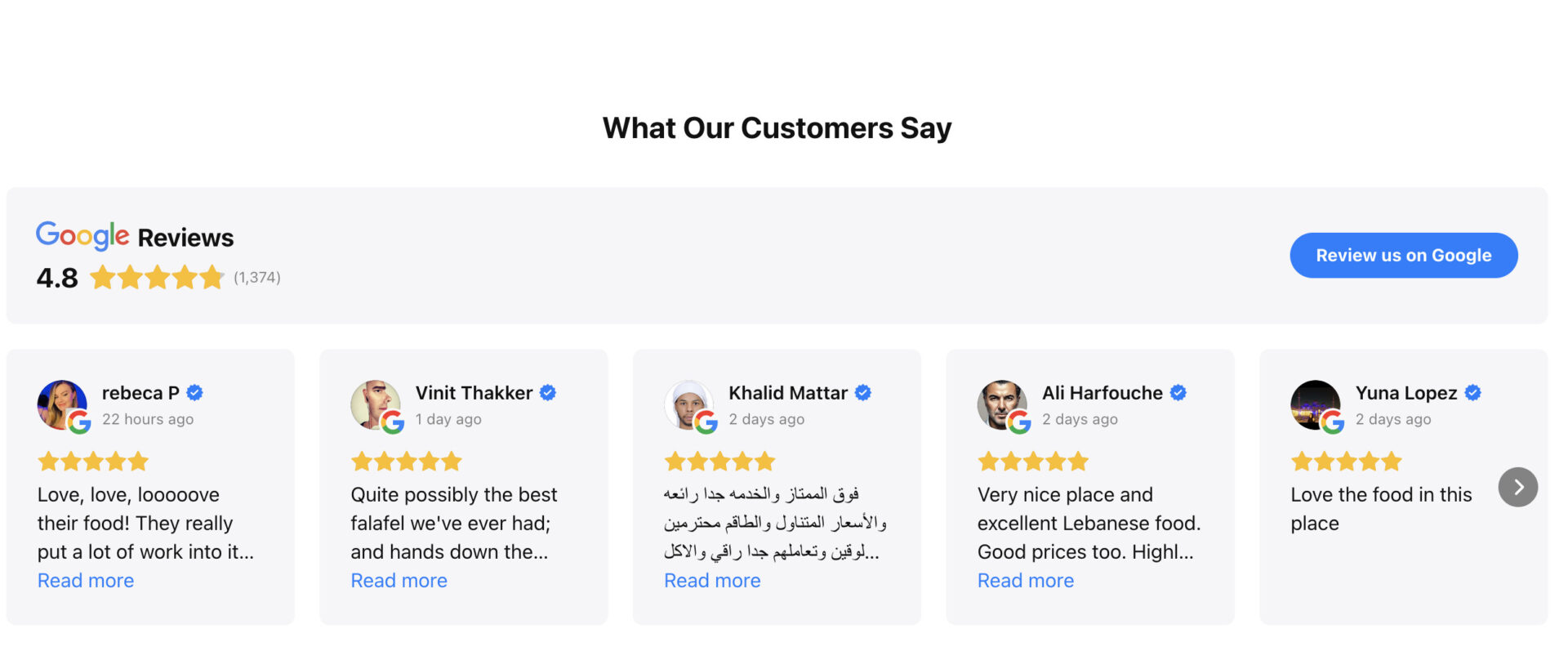
Task: Click the five stars on Ali Harfouche's review
Action: click(x=1033, y=462)
